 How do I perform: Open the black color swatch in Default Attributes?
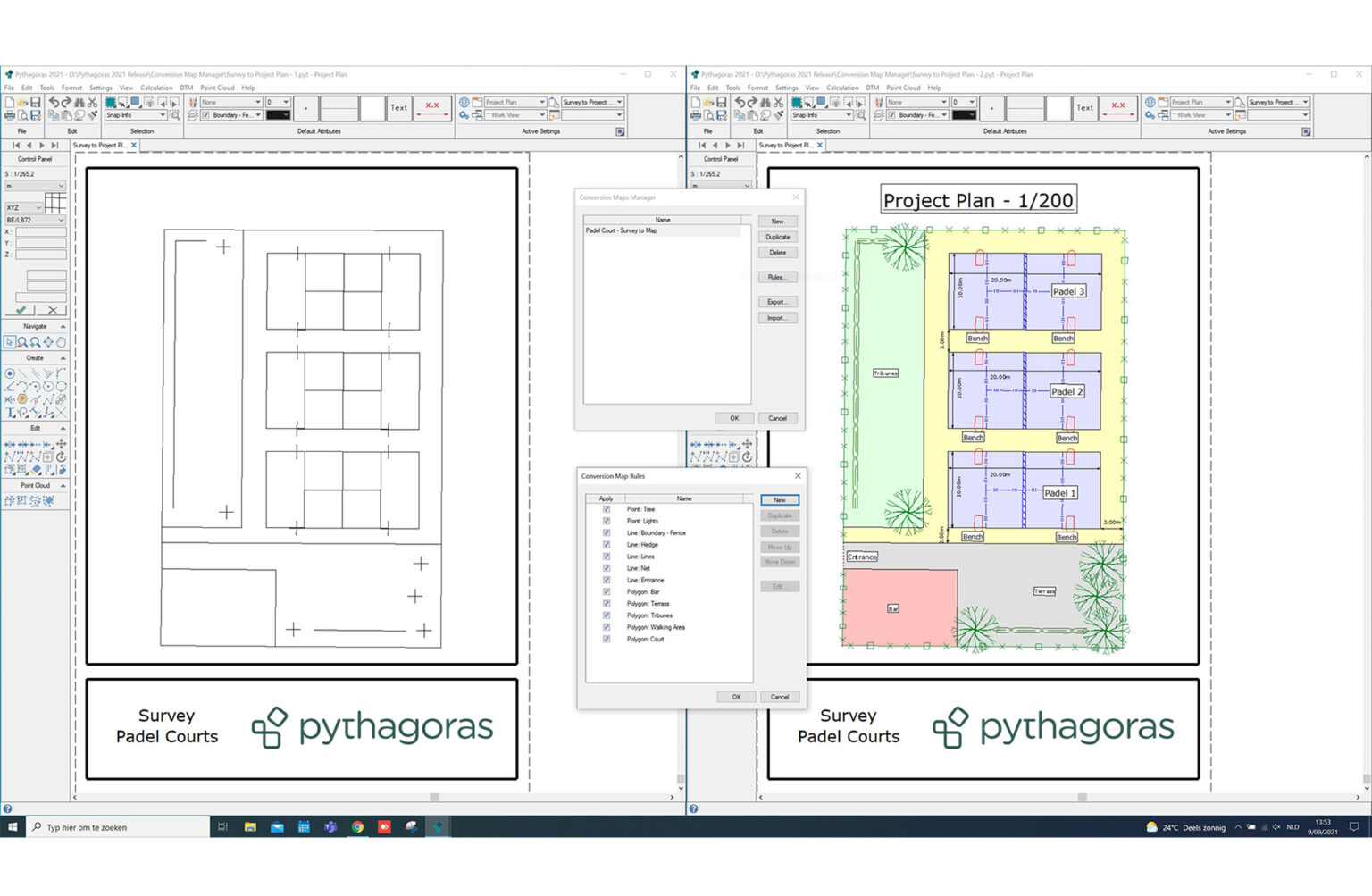coord(278,114)
